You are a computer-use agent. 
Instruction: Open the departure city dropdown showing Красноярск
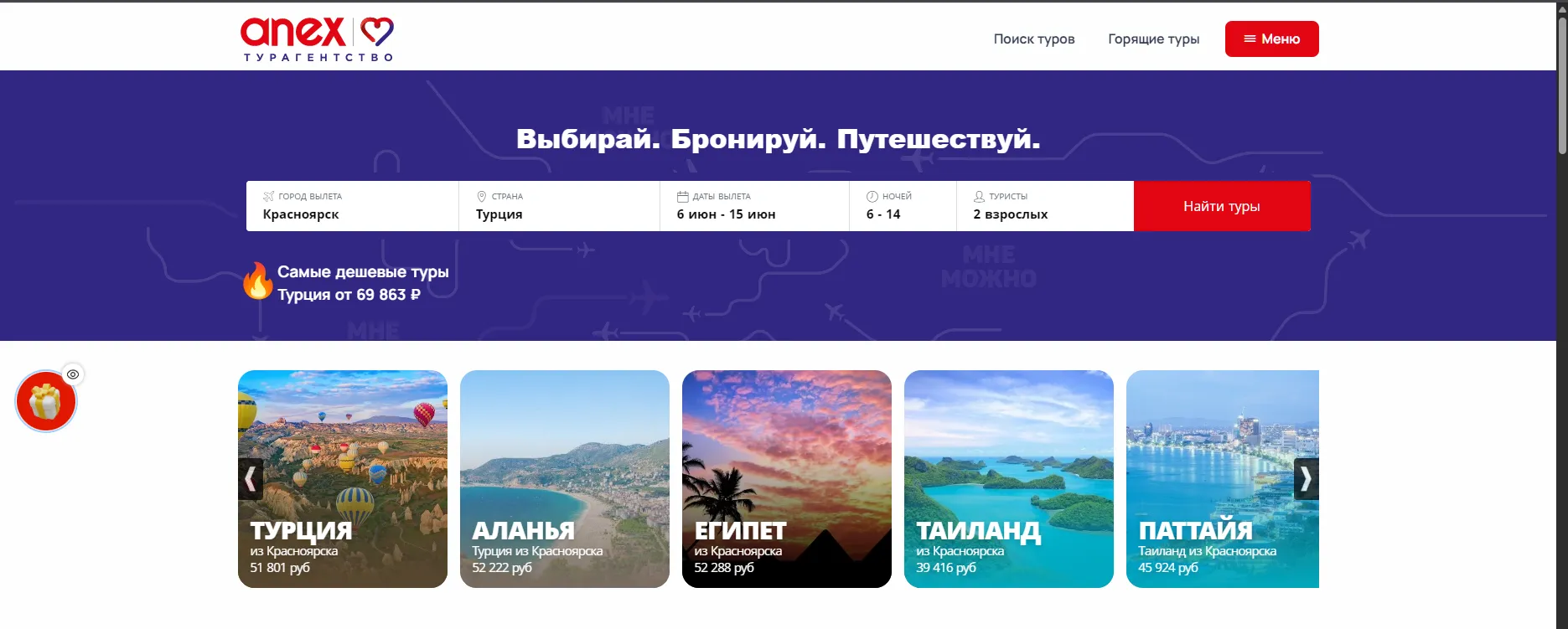(x=352, y=206)
